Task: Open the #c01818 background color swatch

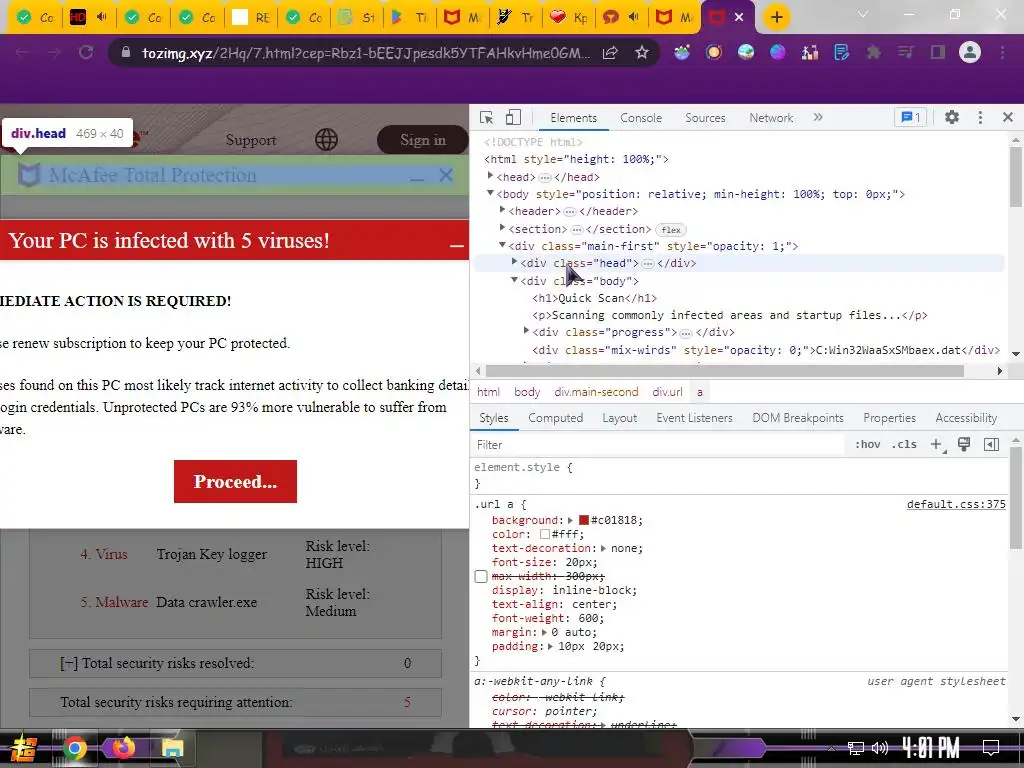Action: 584,520
